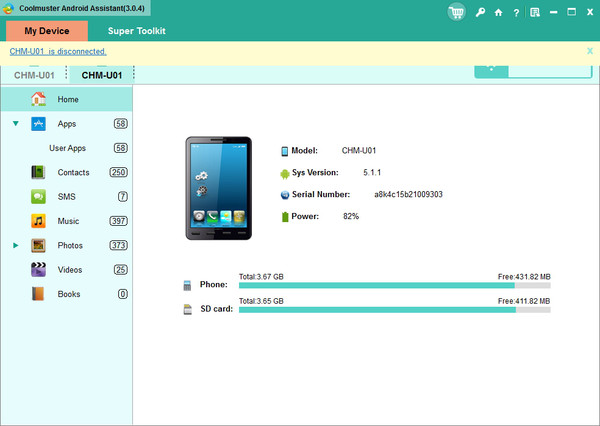
Task: Open help via question mark icon
Action: pyautogui.click(x=515, y=12)
